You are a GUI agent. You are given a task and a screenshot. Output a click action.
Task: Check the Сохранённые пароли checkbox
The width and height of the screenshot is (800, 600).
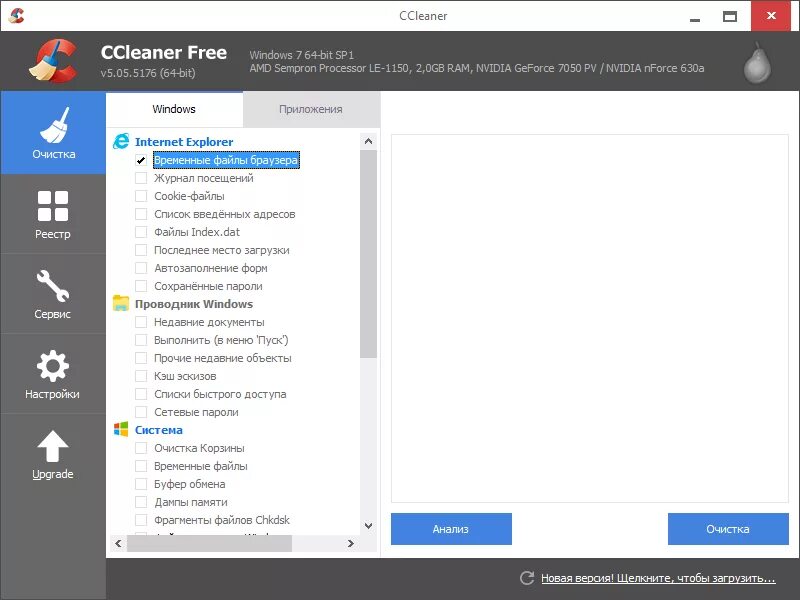pos(141,286)
